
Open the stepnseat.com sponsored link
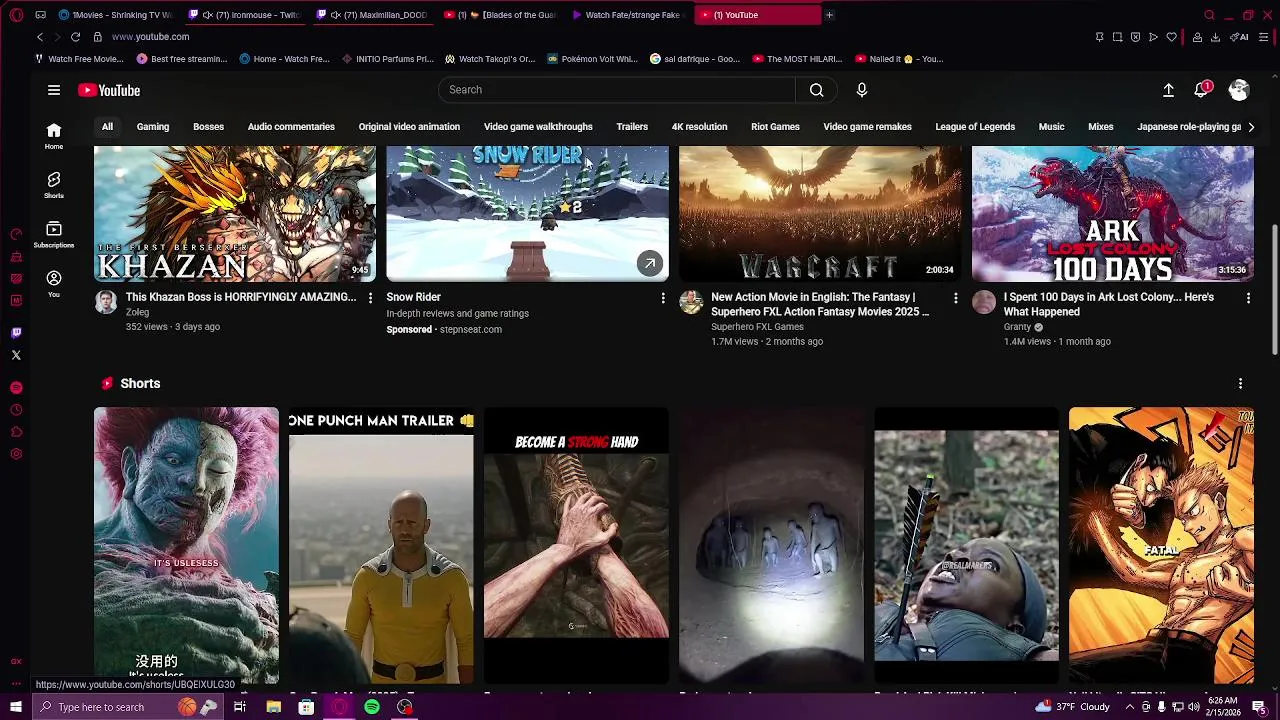(x=471, y=330)
